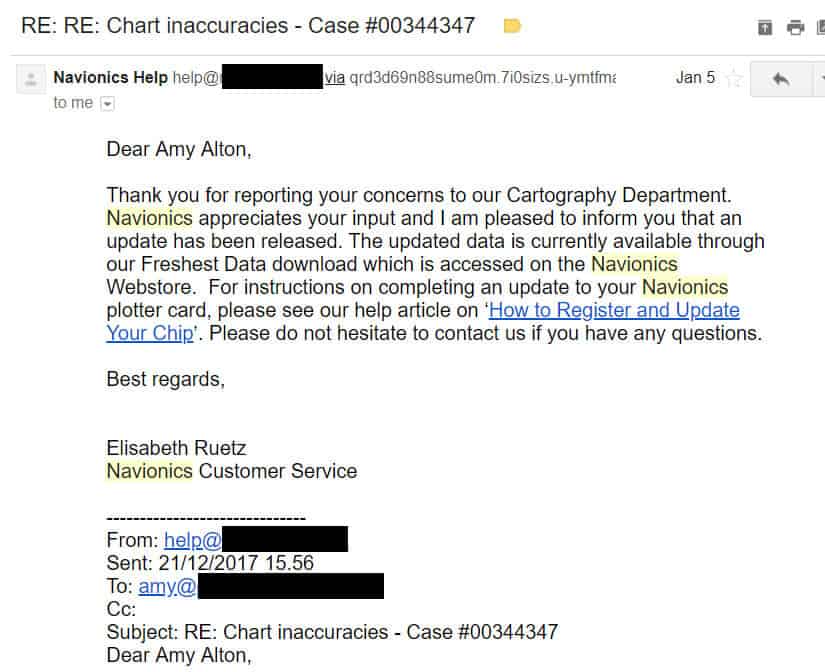Click highlighted Navionics in Customer Service signature

(149, 470)
